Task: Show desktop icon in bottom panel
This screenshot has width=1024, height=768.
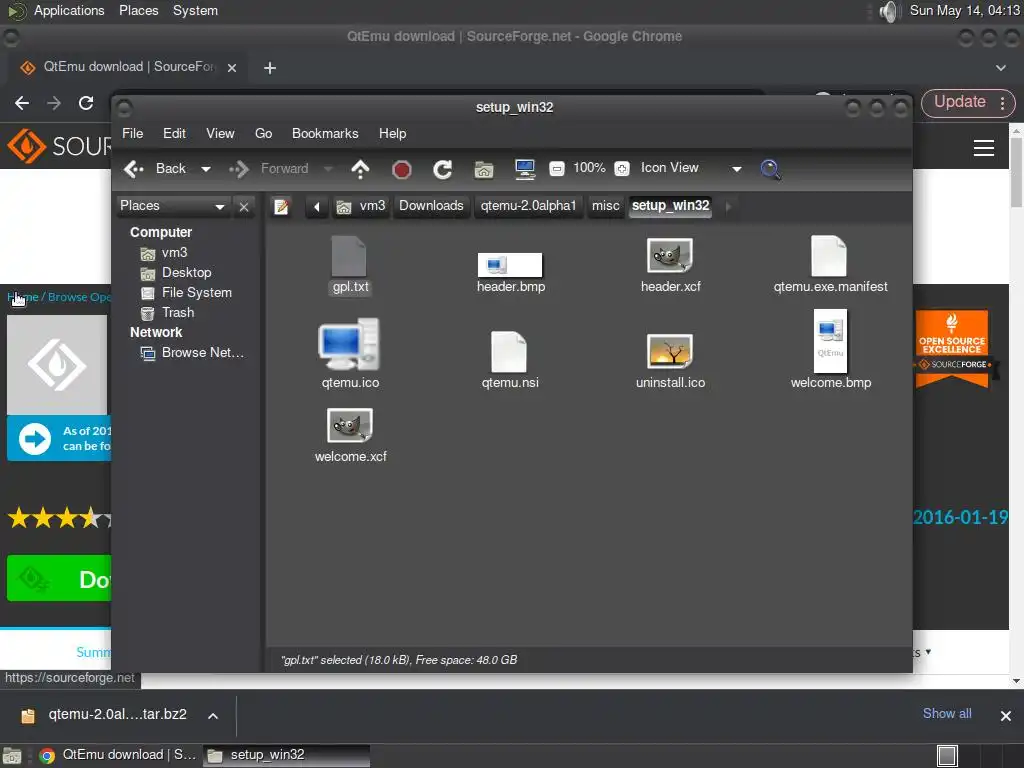Action: click(x=12, y=756)
